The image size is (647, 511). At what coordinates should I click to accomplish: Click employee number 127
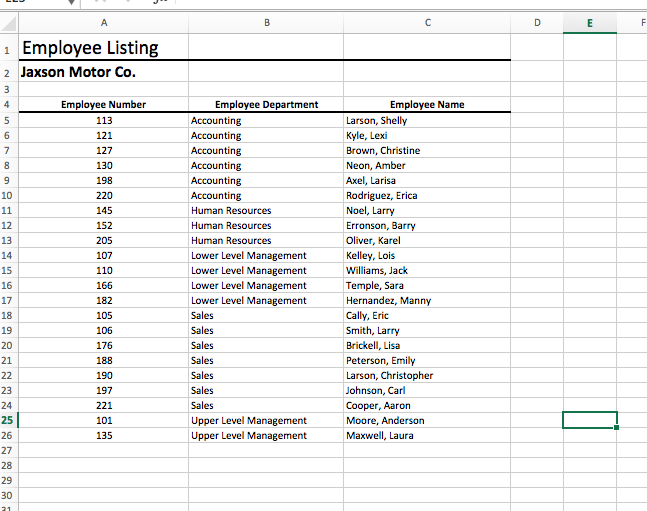point(104,150)
